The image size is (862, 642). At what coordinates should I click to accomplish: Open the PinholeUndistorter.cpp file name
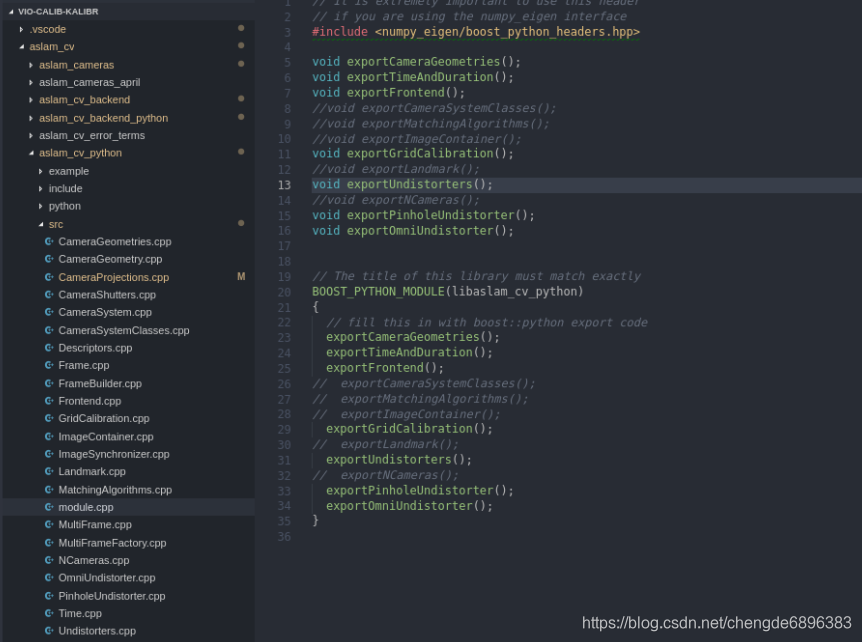point(112,596)
